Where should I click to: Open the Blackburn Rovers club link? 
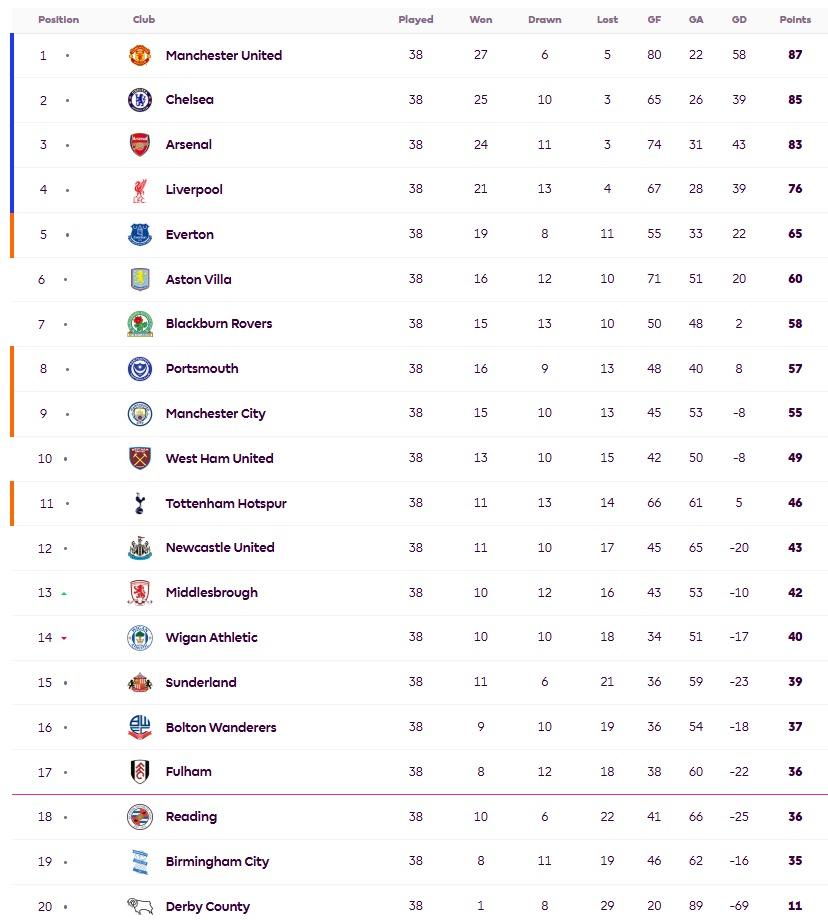218,324
